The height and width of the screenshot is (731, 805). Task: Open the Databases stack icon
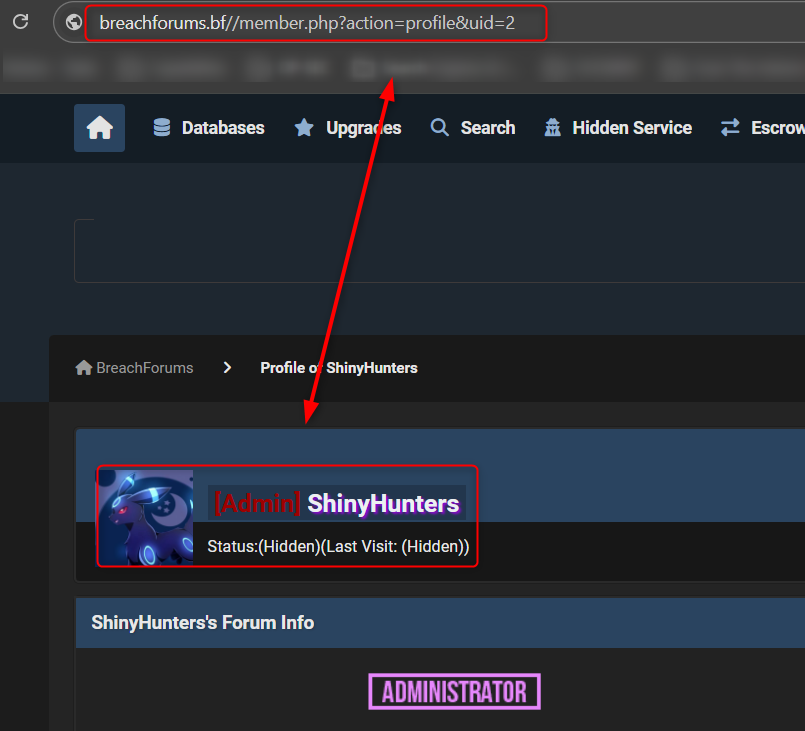tap(162, 127)
